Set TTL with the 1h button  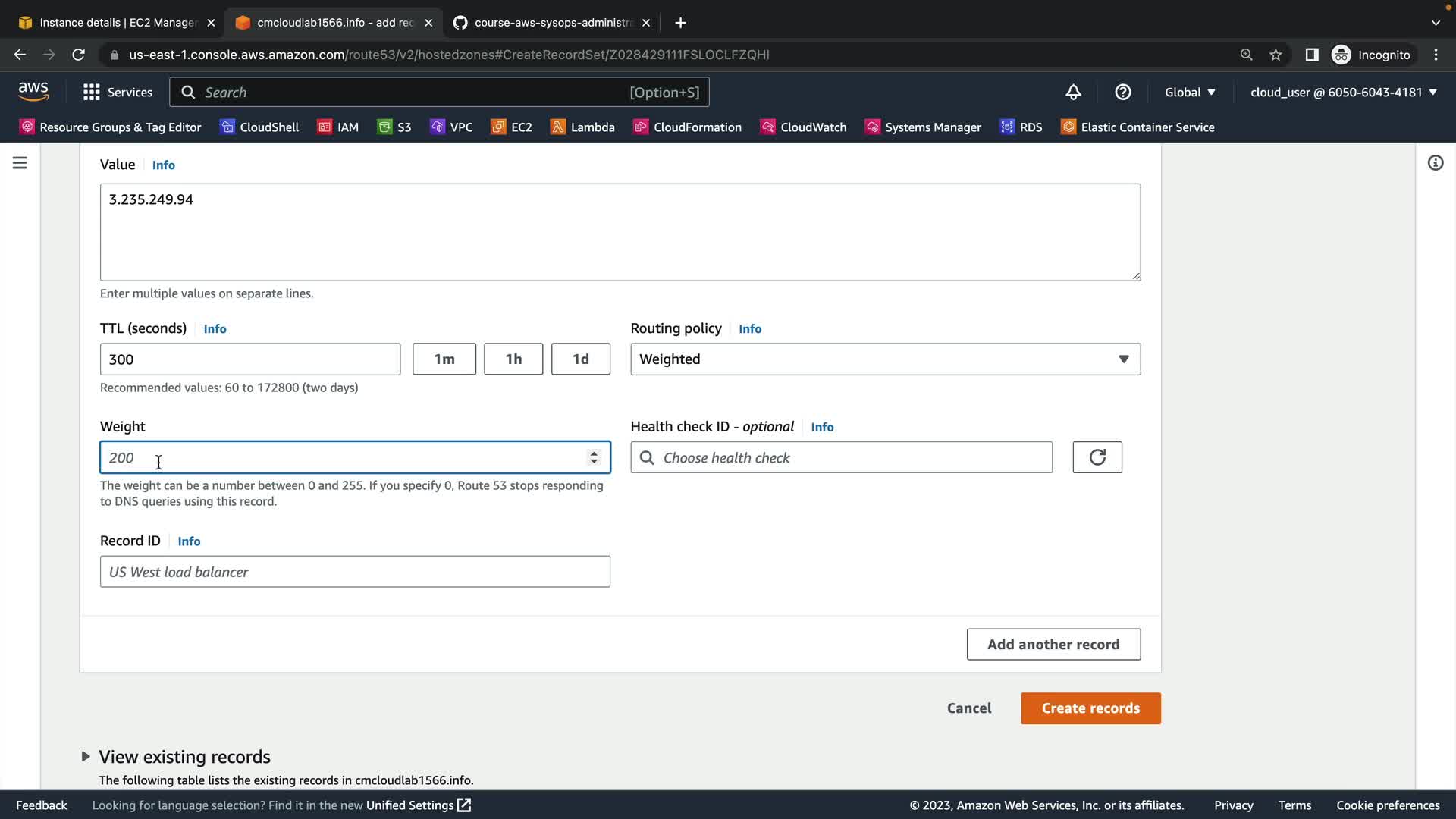513,359
